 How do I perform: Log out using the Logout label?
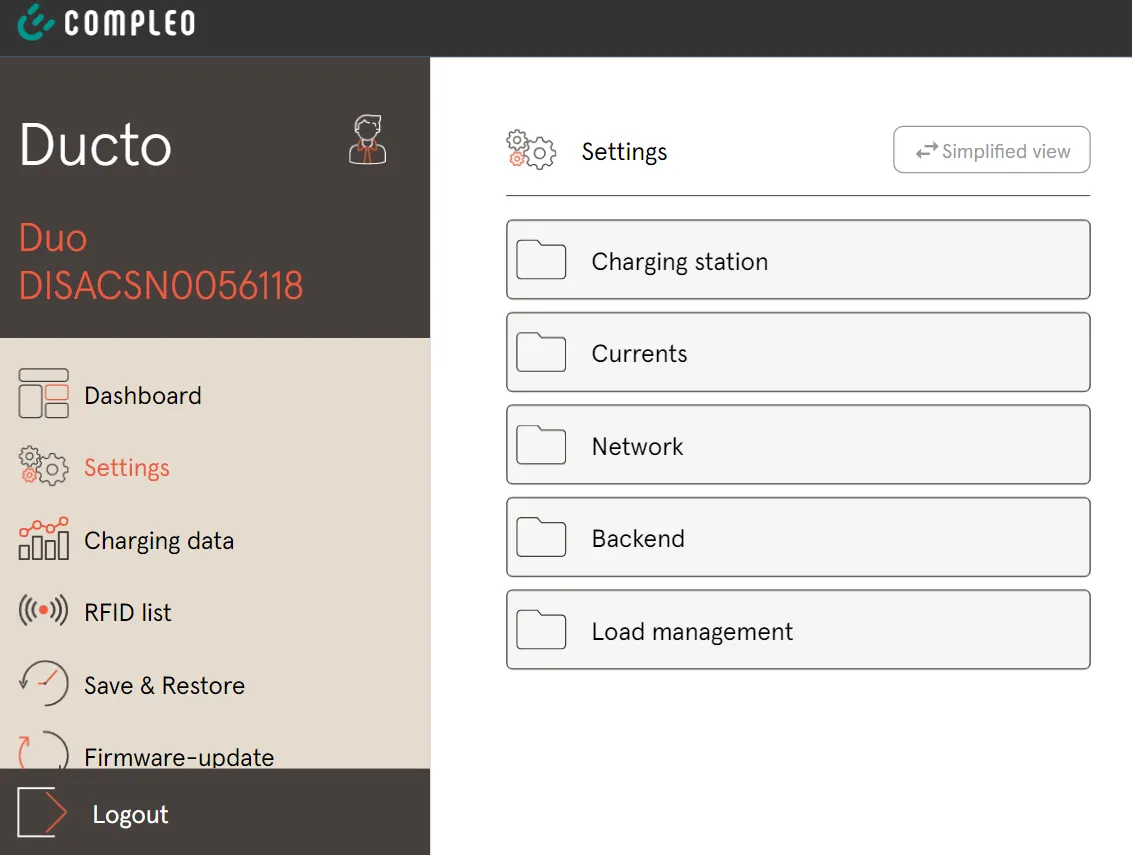pos(131,815)
